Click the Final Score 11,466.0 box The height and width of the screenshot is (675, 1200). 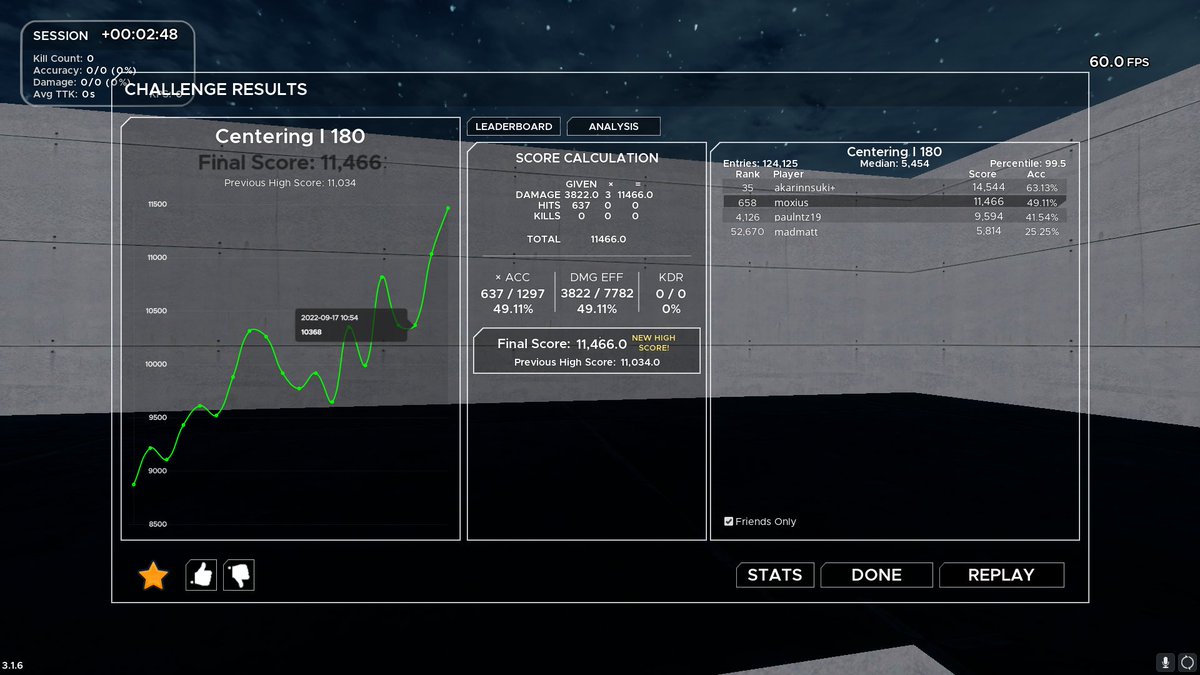pyautogui.click(x=586, y=351)
